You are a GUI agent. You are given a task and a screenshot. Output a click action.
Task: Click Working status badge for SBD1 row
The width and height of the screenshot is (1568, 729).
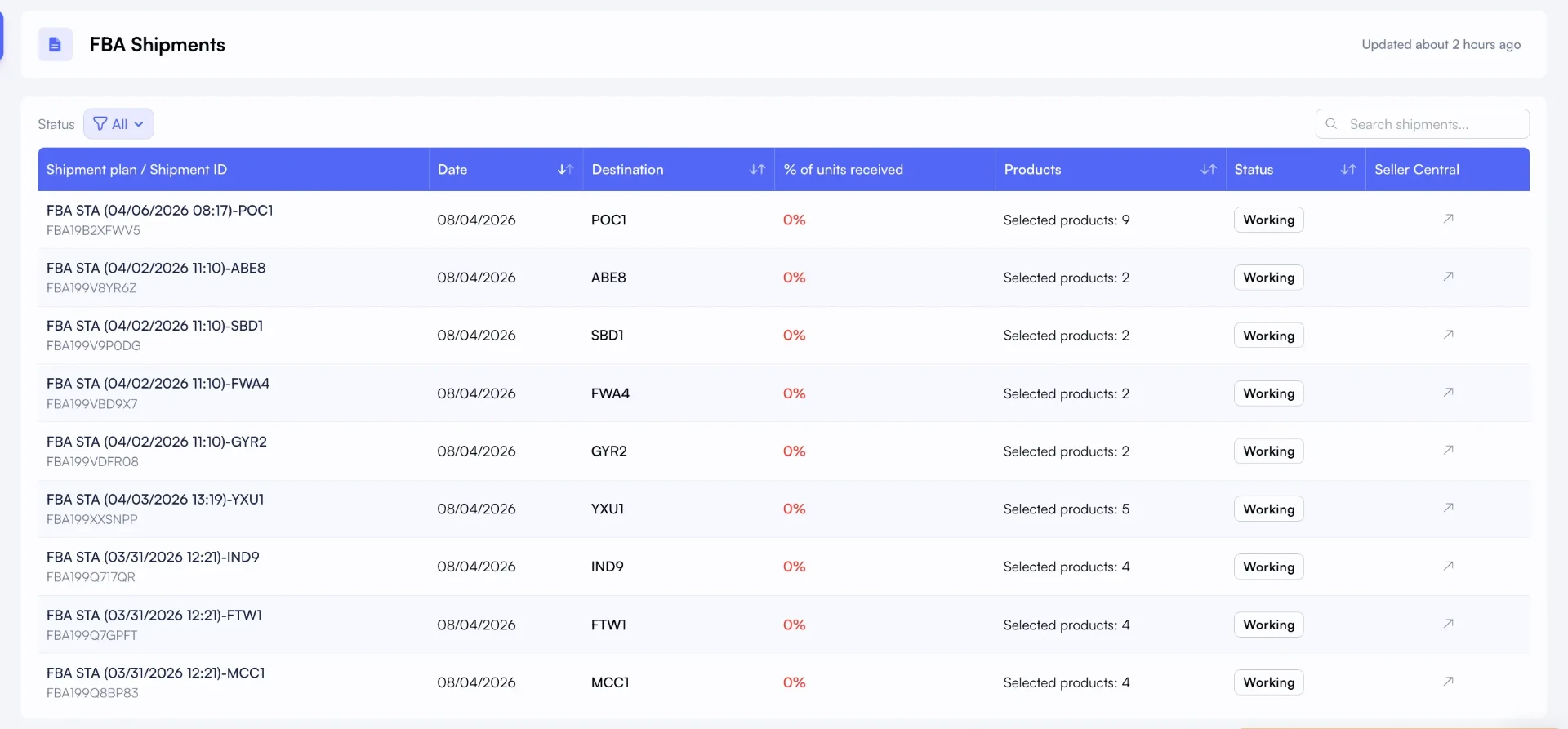1268,336
